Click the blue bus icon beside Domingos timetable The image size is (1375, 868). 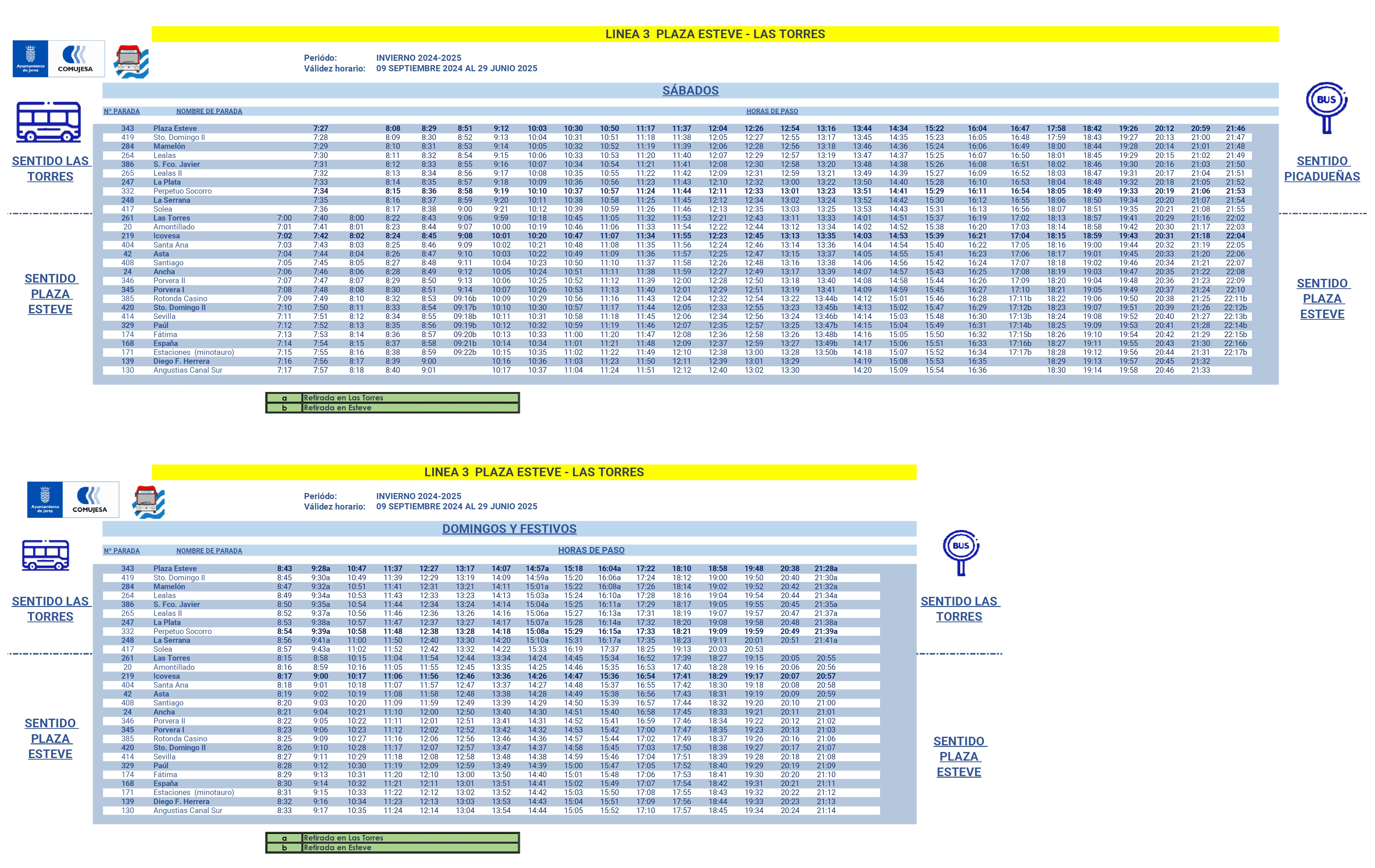[x=46, y=555]
